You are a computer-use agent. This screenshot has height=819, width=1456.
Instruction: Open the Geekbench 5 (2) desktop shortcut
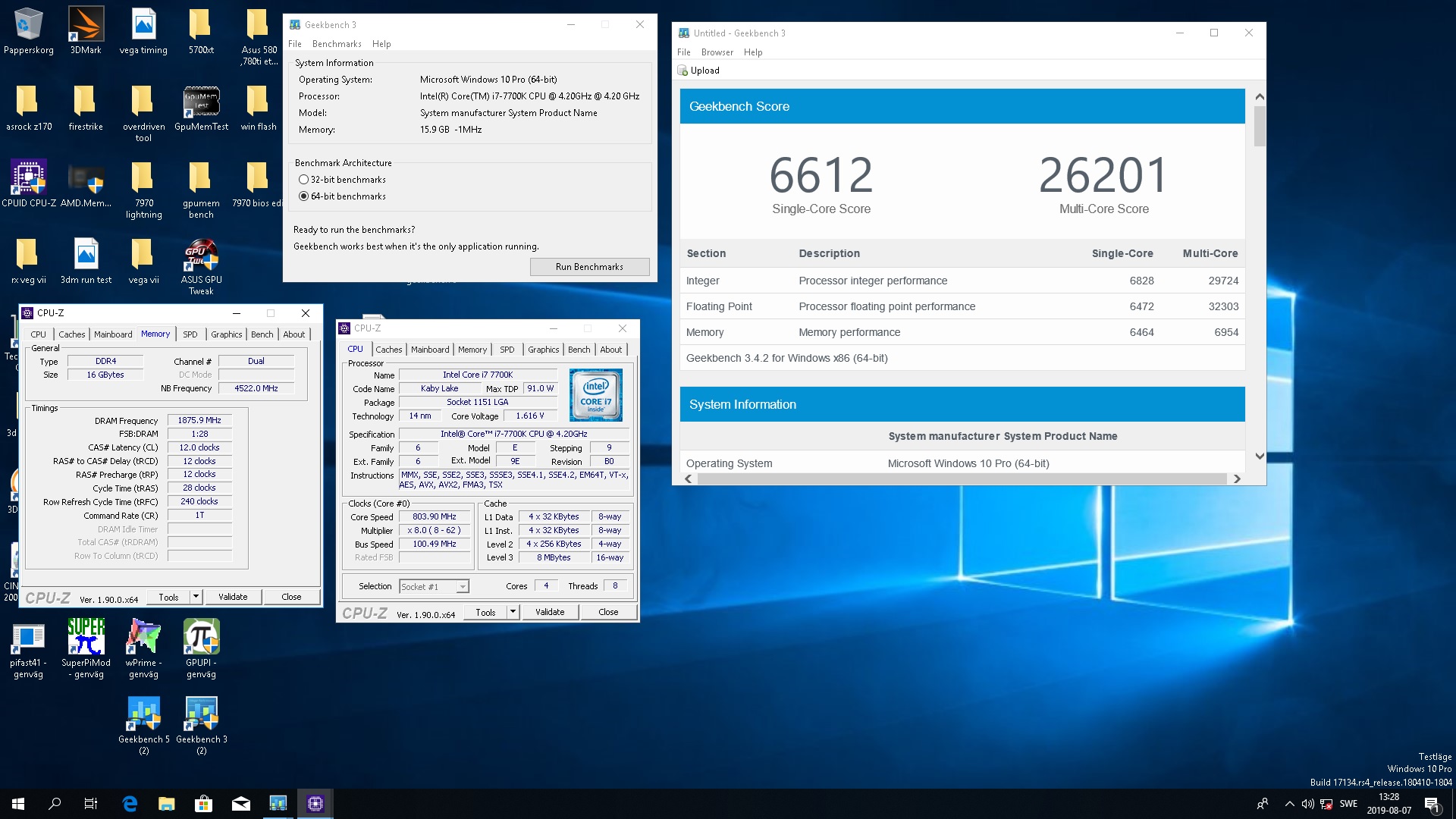click(143, 726)
